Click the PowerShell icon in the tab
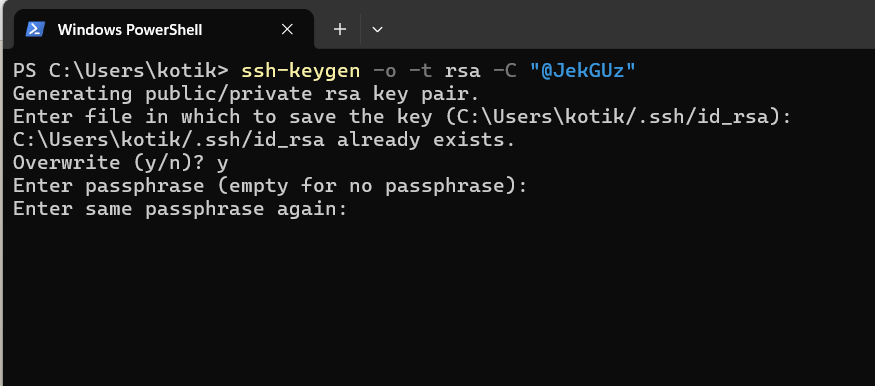 35,30
